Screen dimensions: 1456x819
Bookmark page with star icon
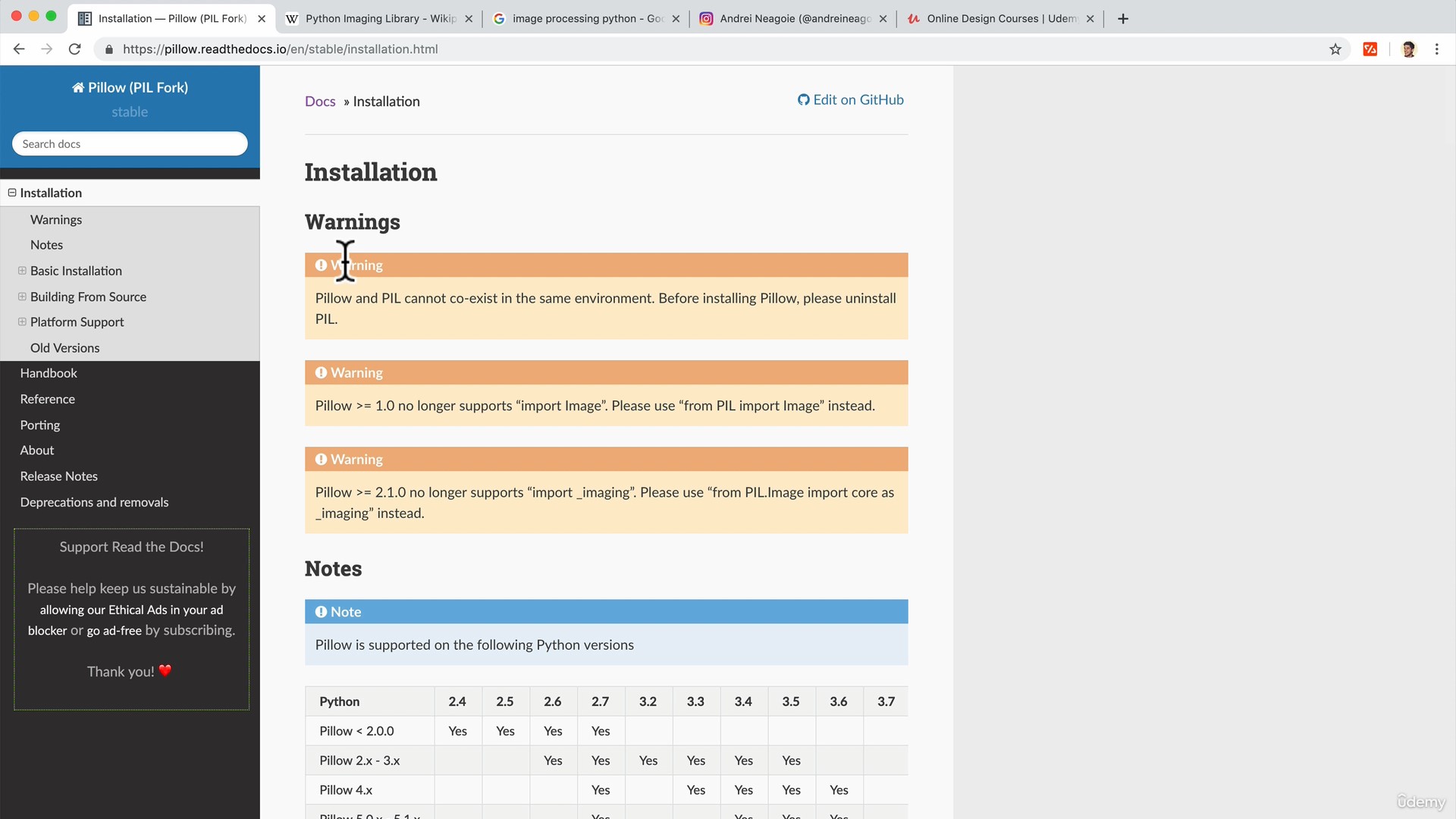(1335, 49)
